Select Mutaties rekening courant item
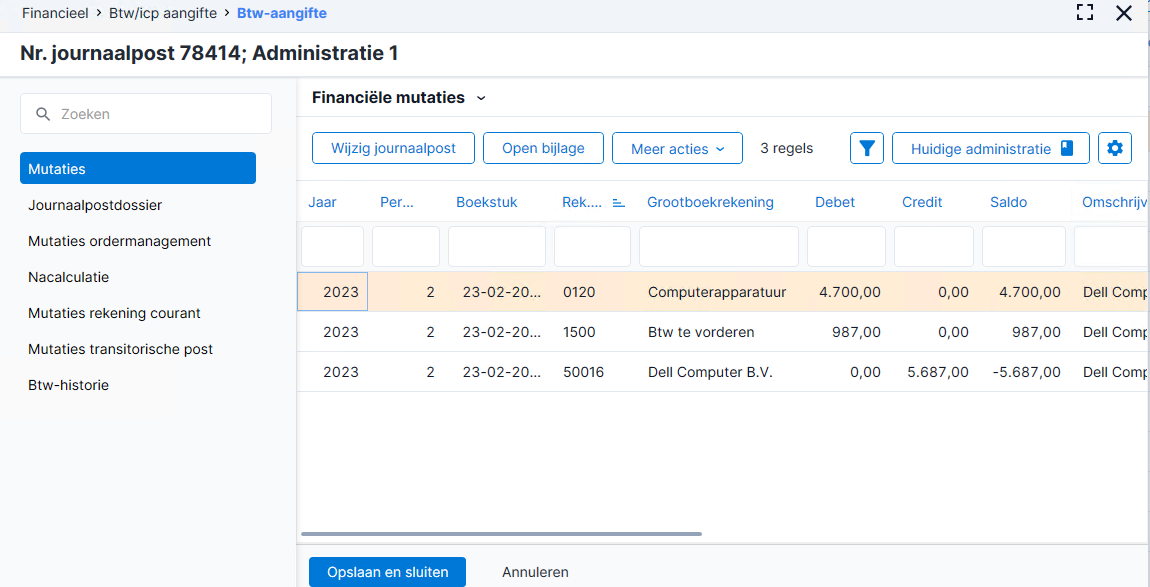The height and width of the screenshot is (587, 1150). 114,313
